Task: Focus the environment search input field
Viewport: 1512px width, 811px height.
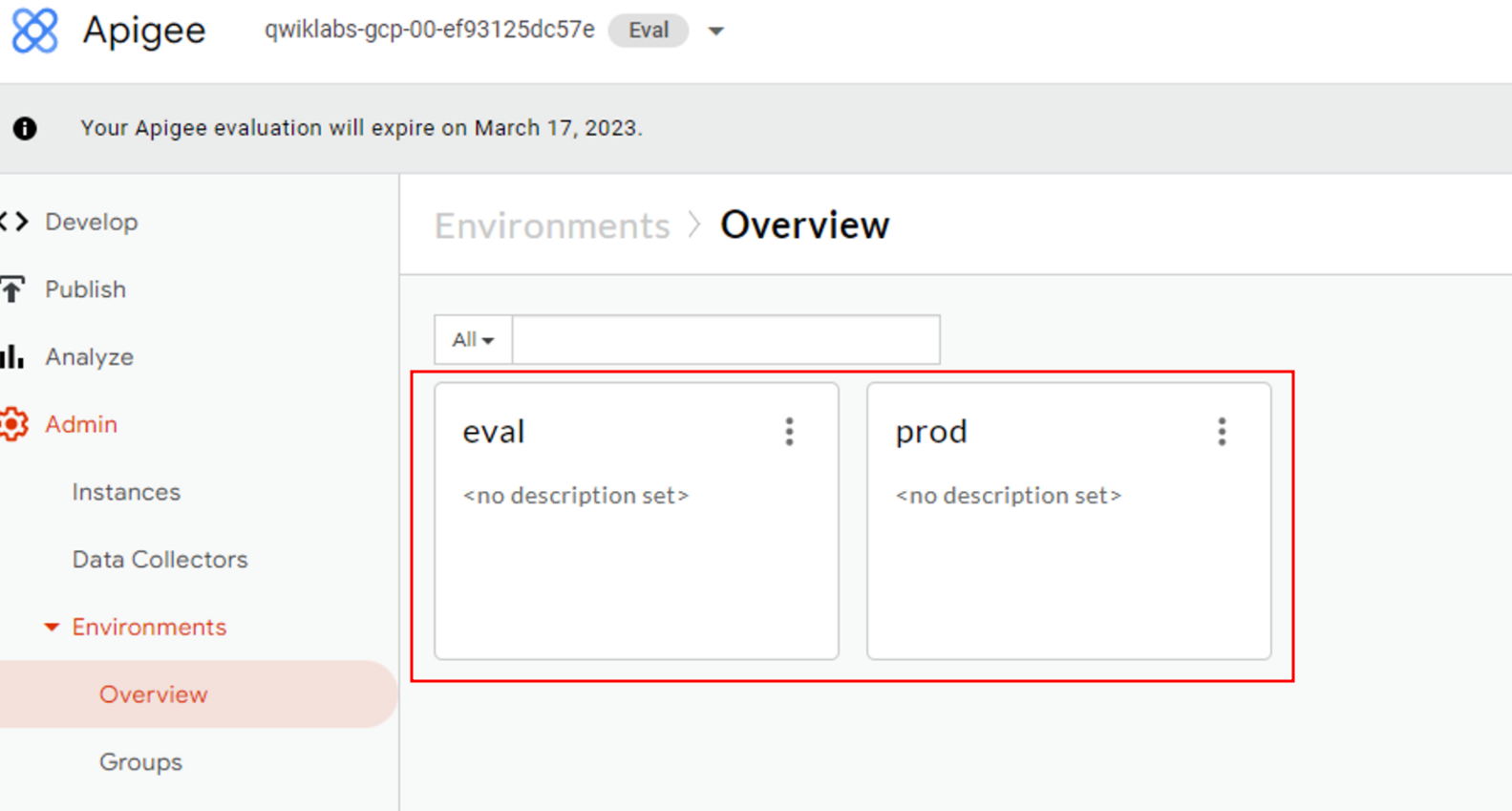Action: (726, 340)
